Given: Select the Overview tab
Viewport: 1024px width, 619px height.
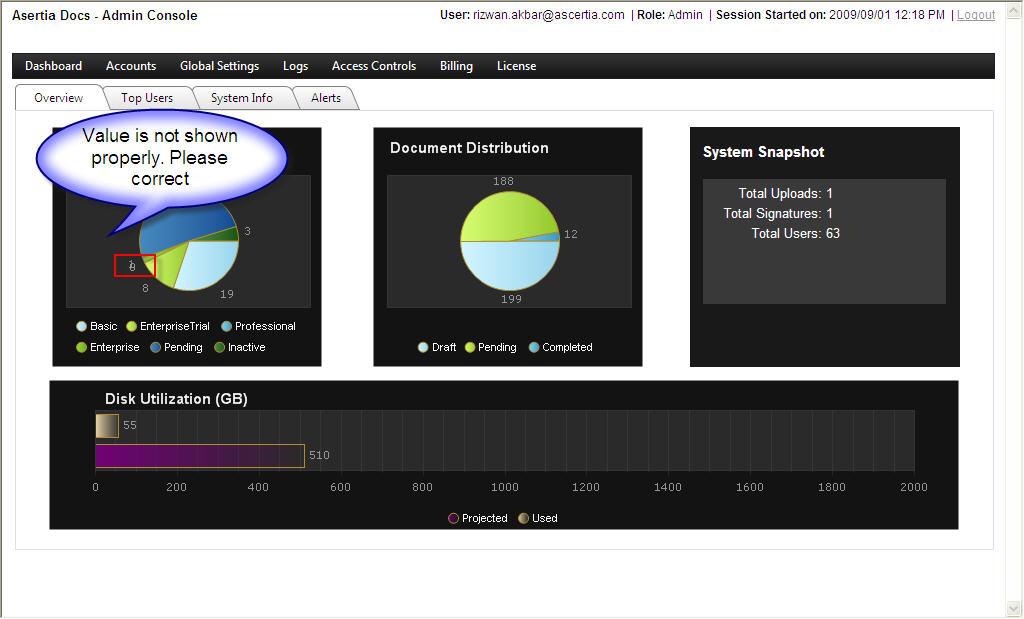Looking at the screenshot, I should (59, 98).
